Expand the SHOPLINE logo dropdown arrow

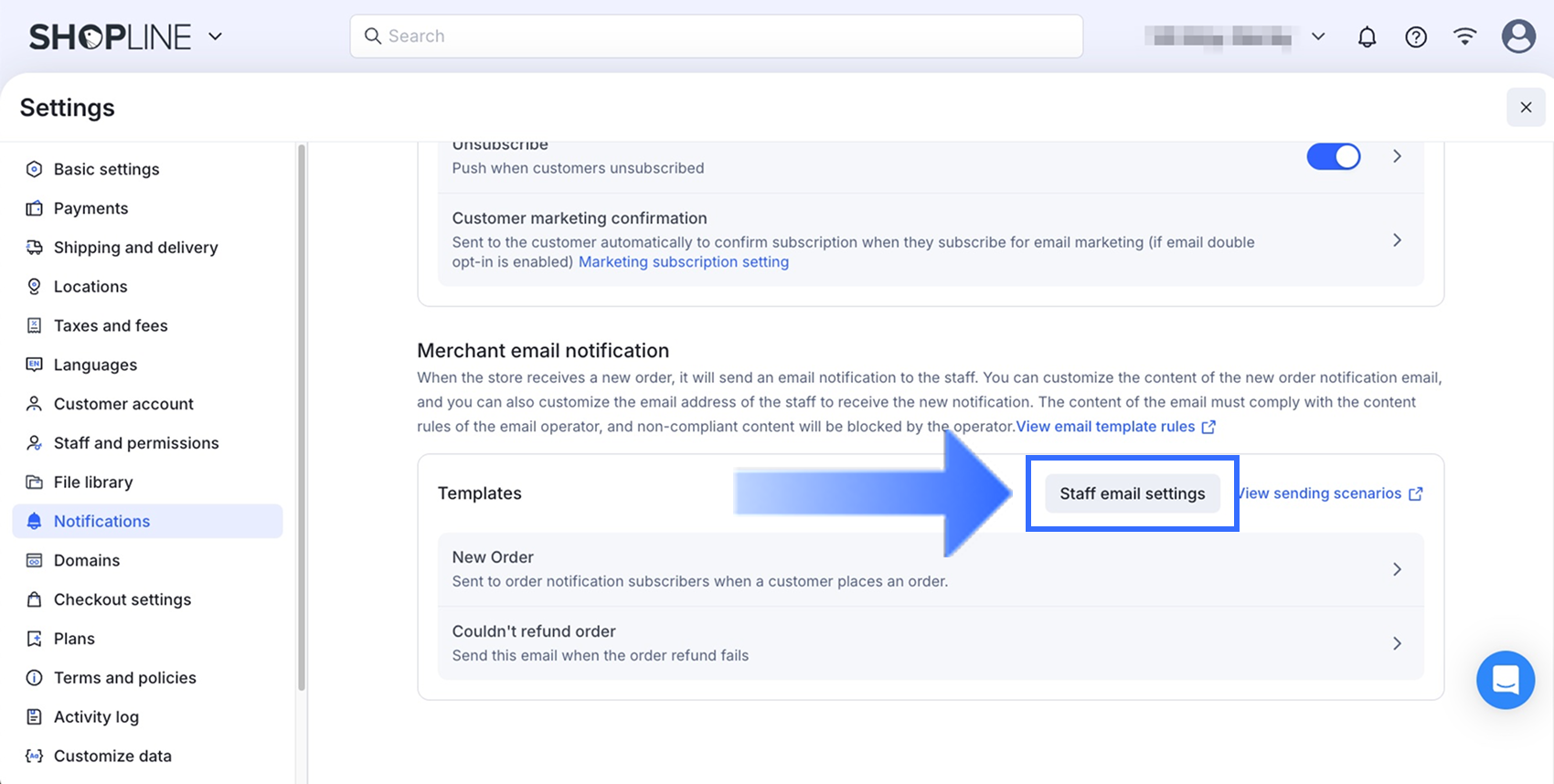215,37
